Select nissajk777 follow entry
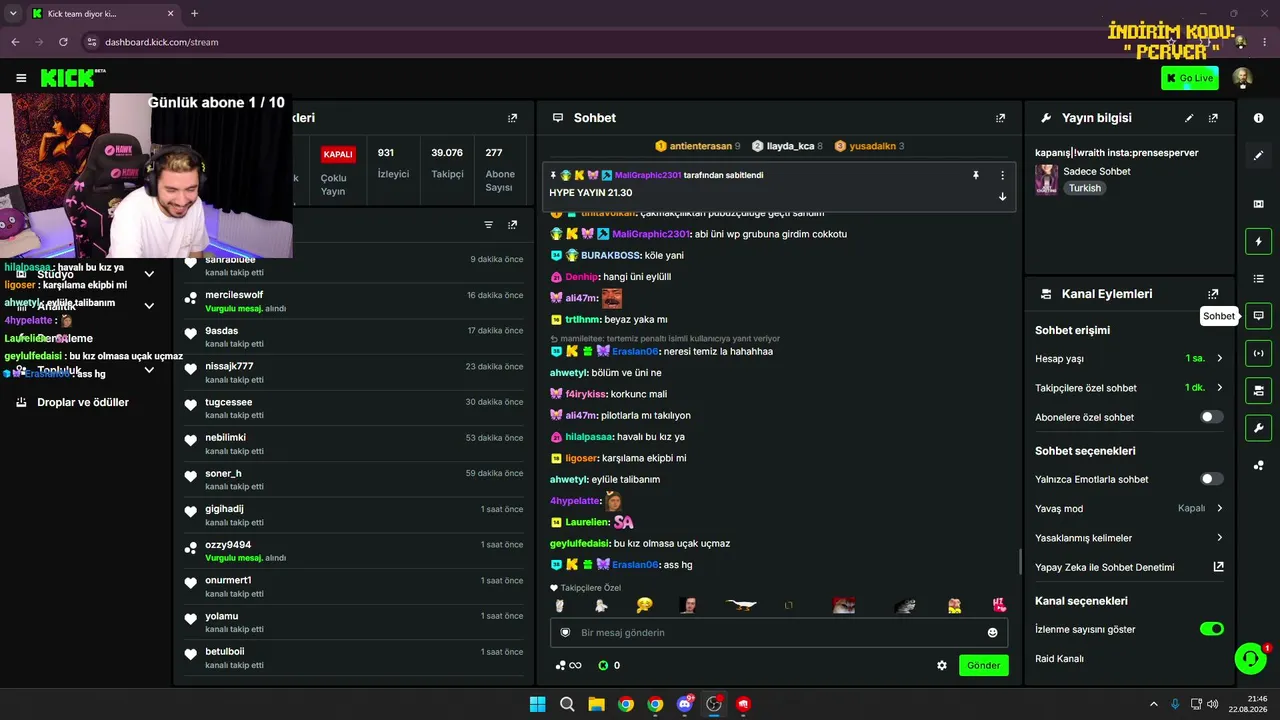Screen dimensions: 1280x720 [354, 372]
